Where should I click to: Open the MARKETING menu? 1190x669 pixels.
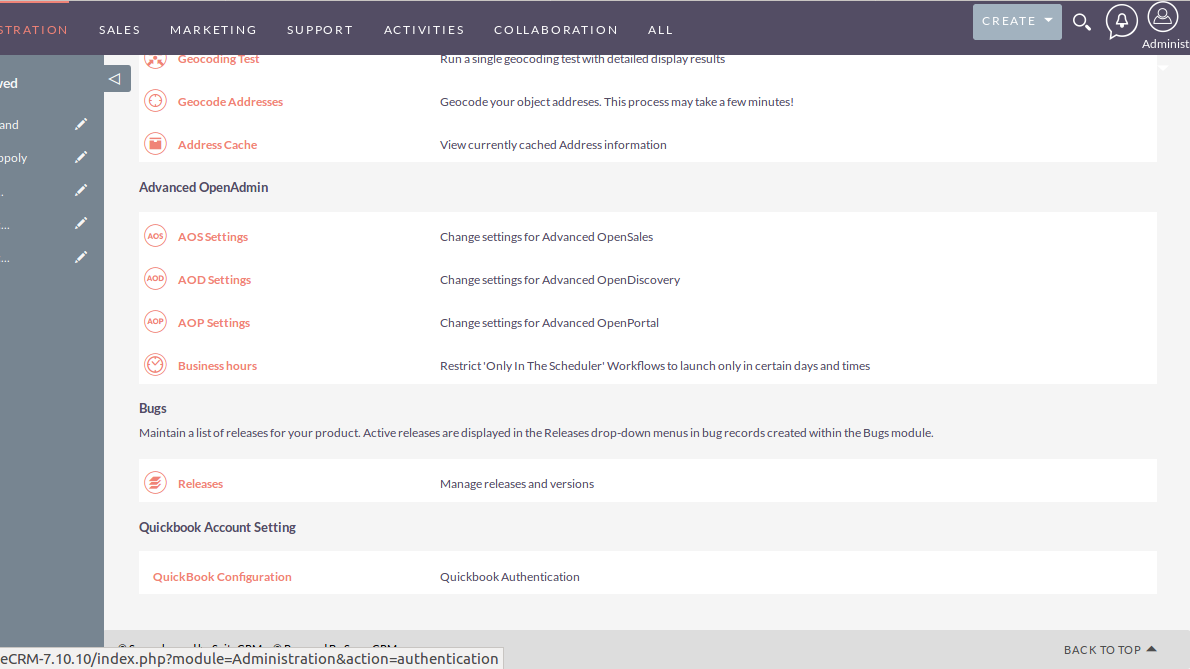pyautogui.click(x=213, y=30)
